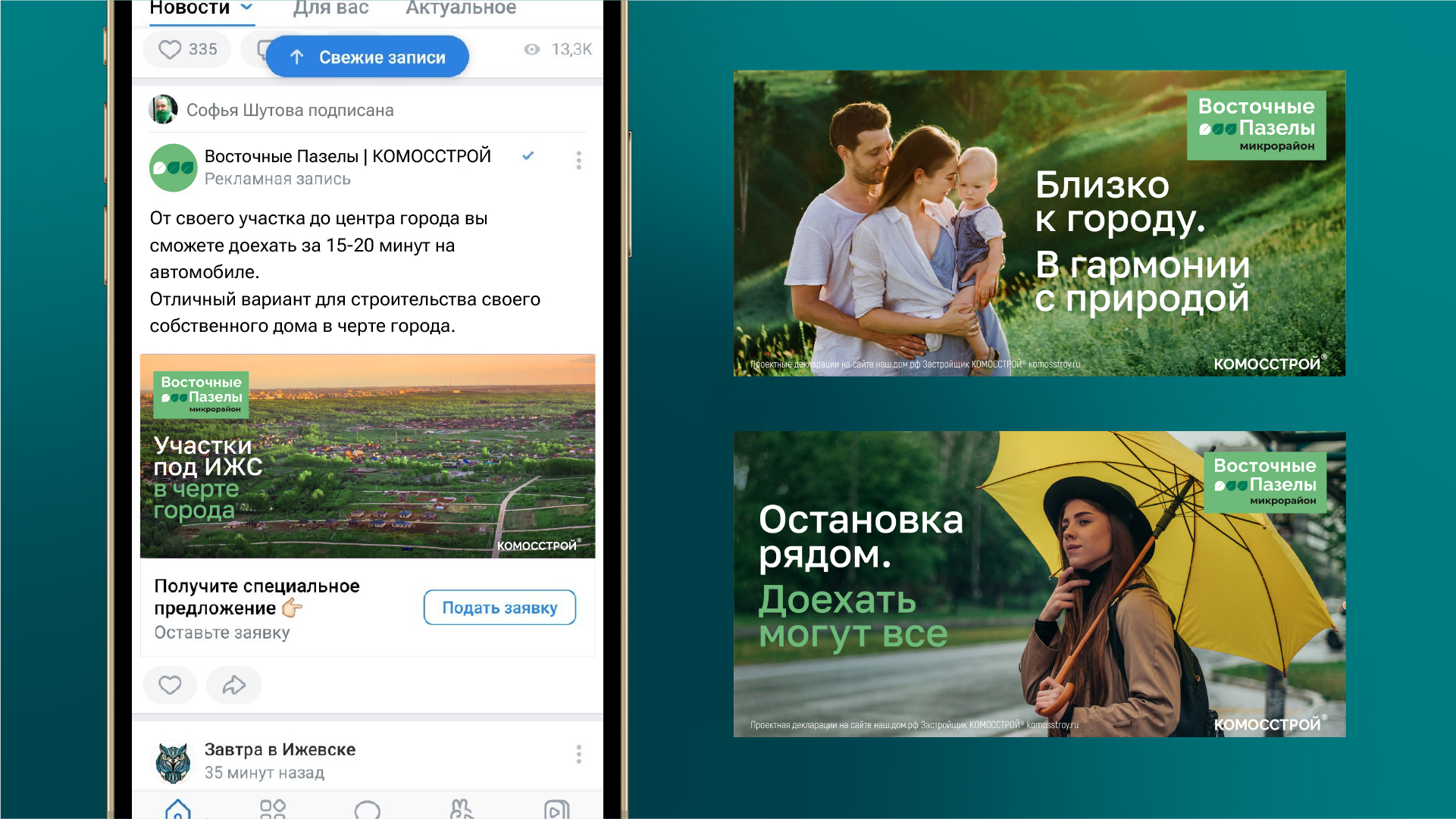Open services grid icon in the bottom bar
Image resolution: width=1456 pixels, height=819 pixels.
pyautogui.click(x=273, y=809)
